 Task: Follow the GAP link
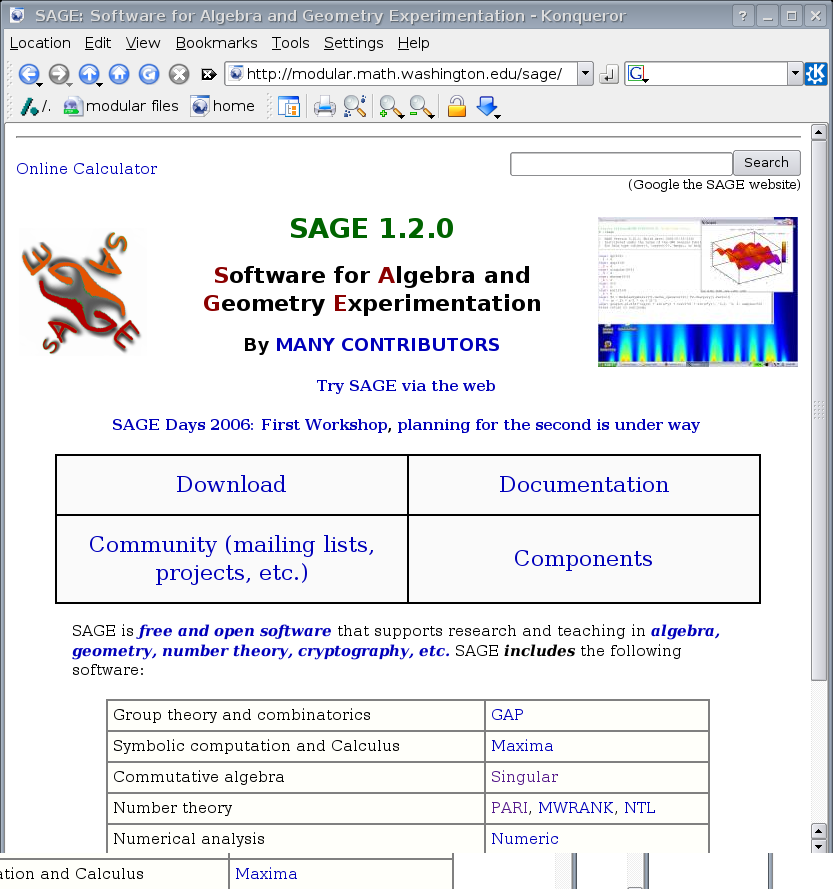pyautogui.click(x=507, y=714)
